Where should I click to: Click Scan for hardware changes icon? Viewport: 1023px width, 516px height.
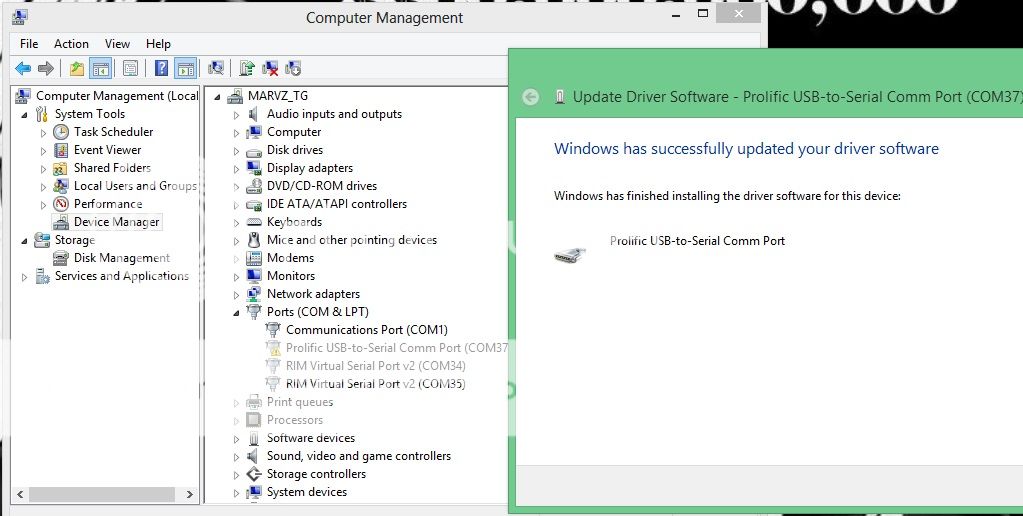click(x=216, y=68)
